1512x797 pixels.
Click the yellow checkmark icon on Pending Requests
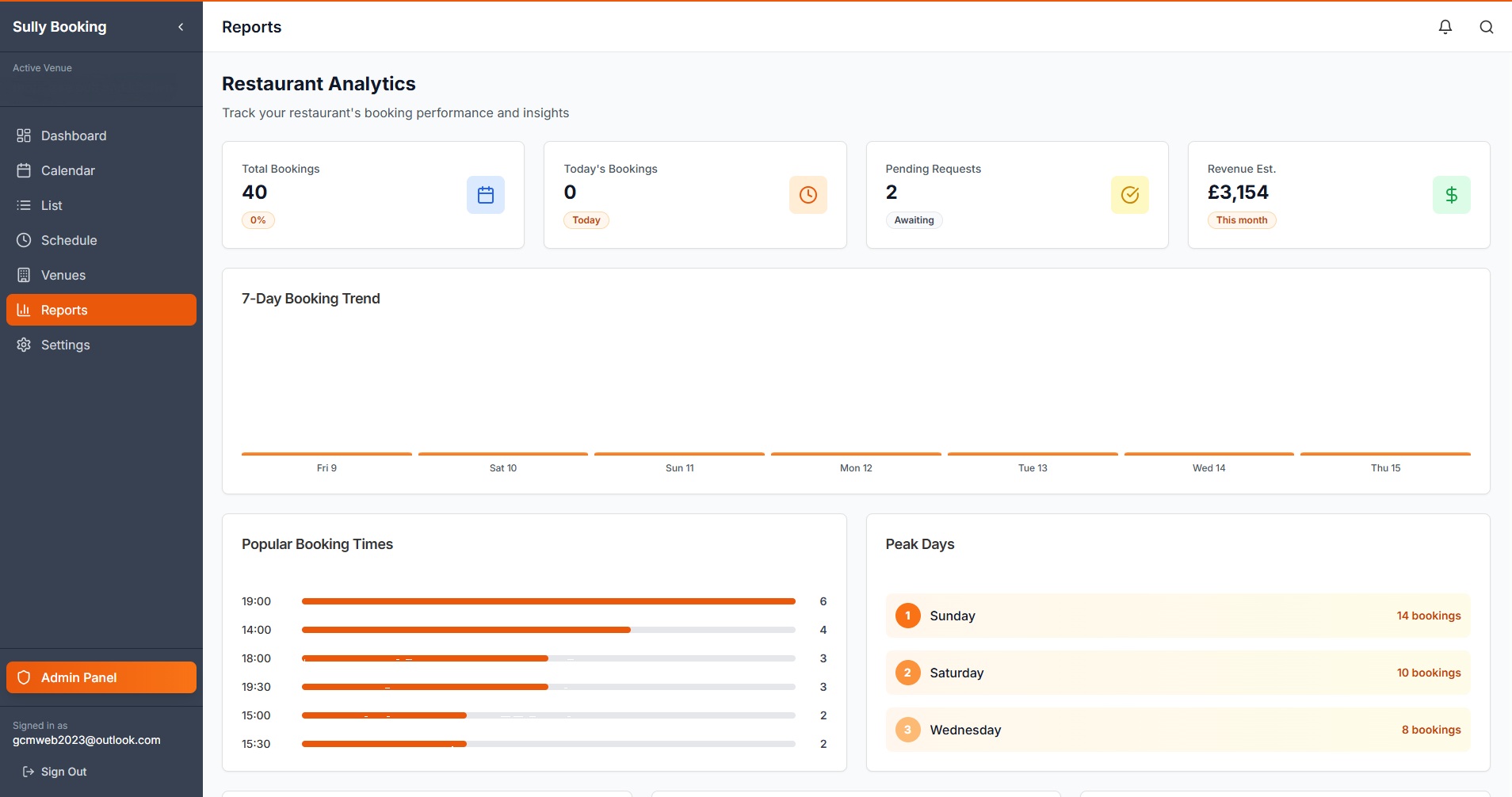(x=1129, y=194)
